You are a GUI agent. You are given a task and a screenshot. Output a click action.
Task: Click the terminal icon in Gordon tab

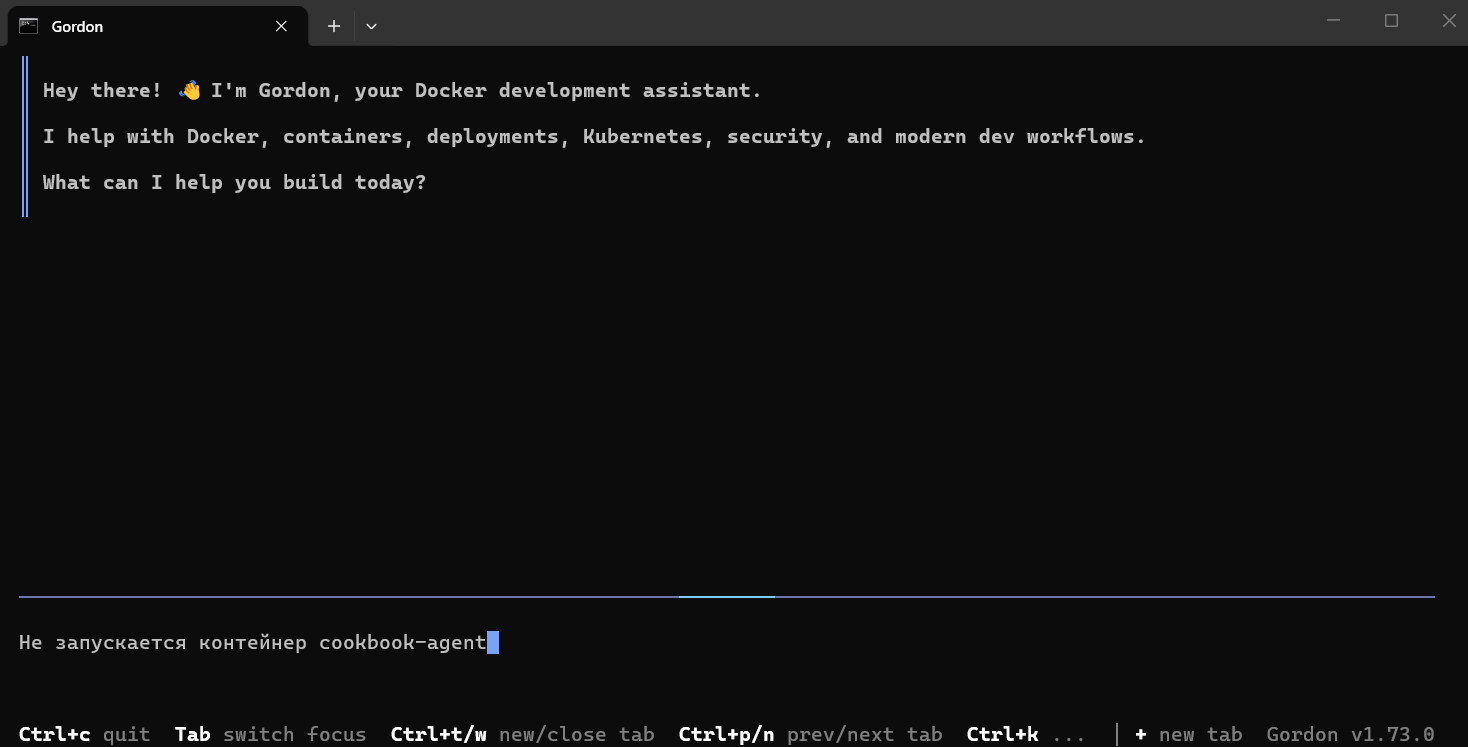29,27
